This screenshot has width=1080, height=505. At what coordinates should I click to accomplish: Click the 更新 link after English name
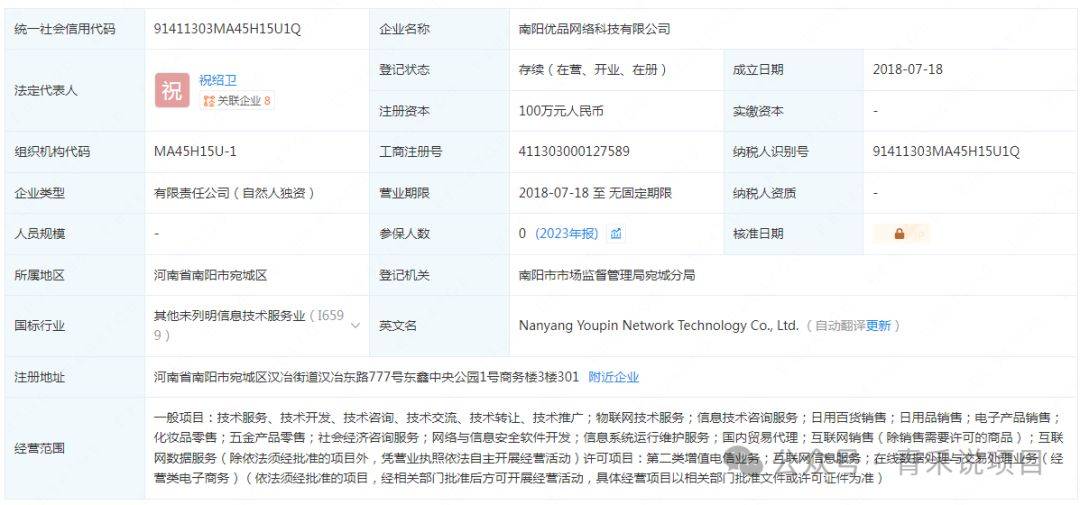click(878, 326)
